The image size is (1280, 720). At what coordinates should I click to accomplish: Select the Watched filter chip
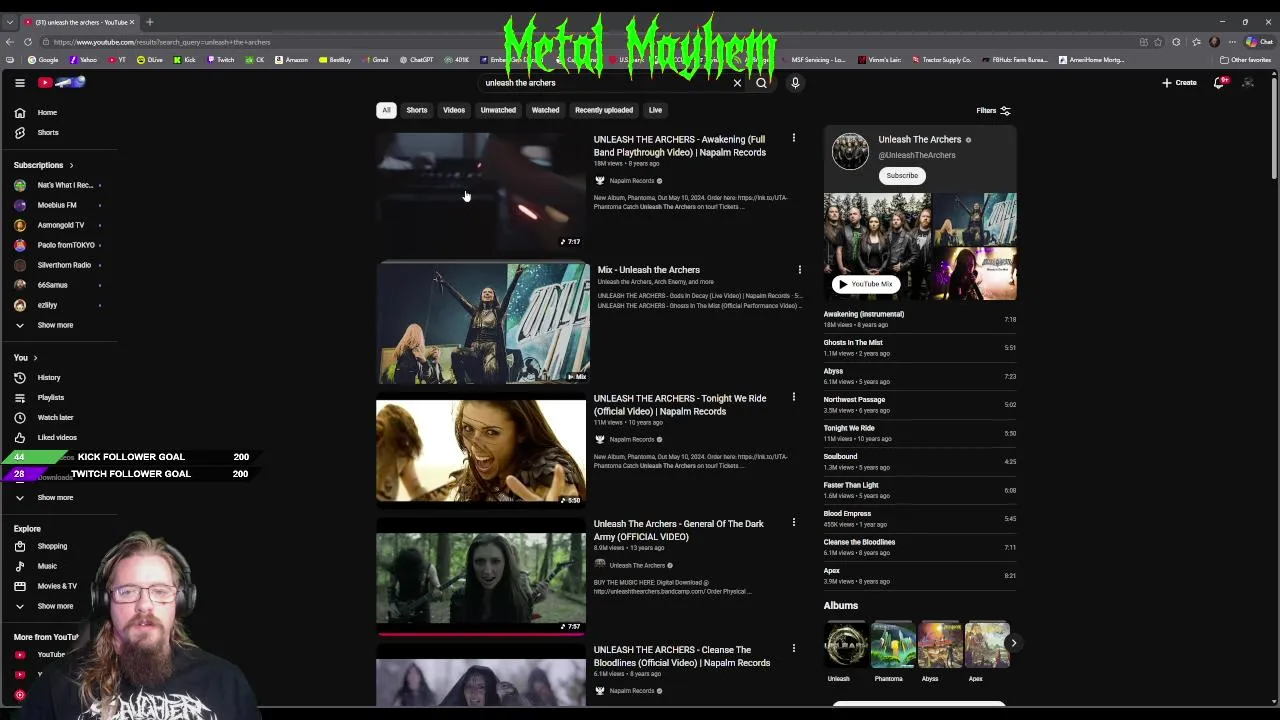point(545,110)
